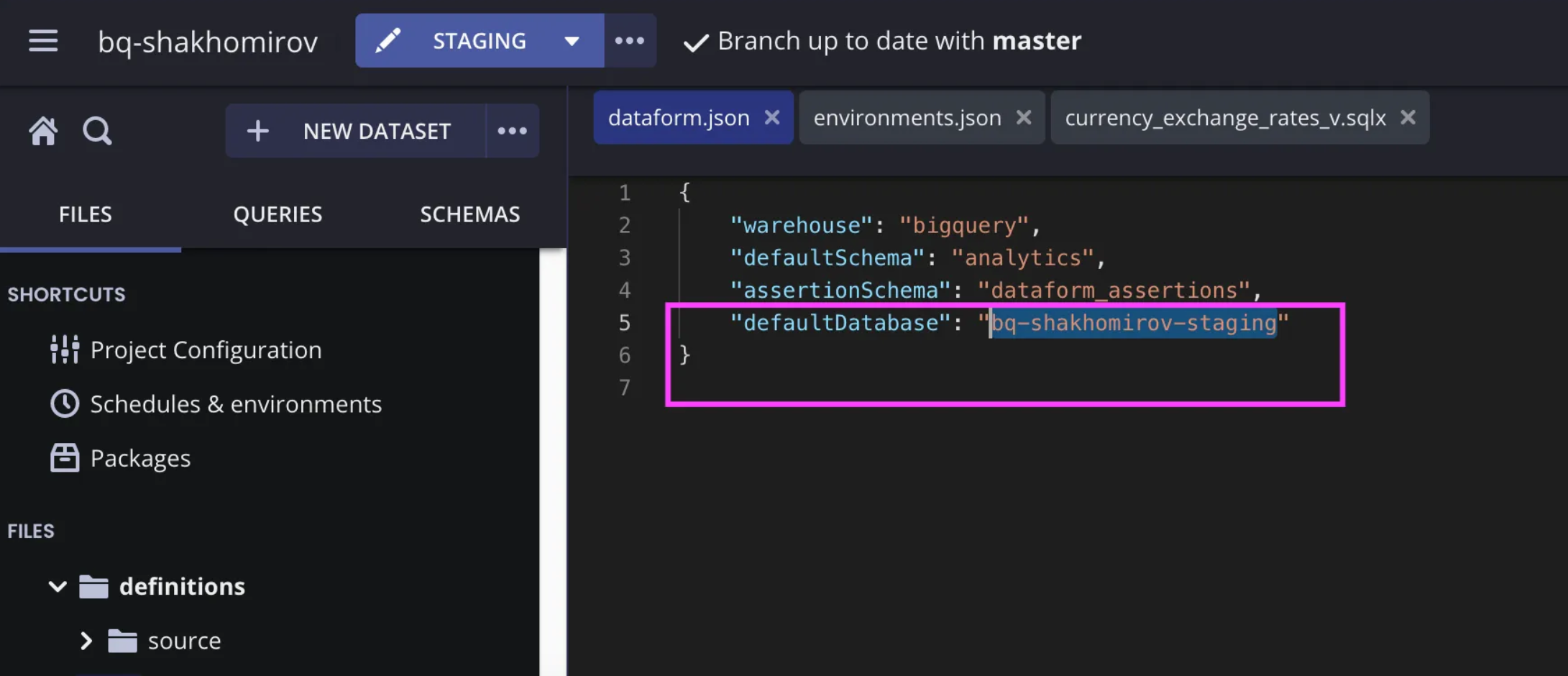Click the NEW DATASET button
Viewport: 1568px width, 676px height.
(x=356, y=131)
